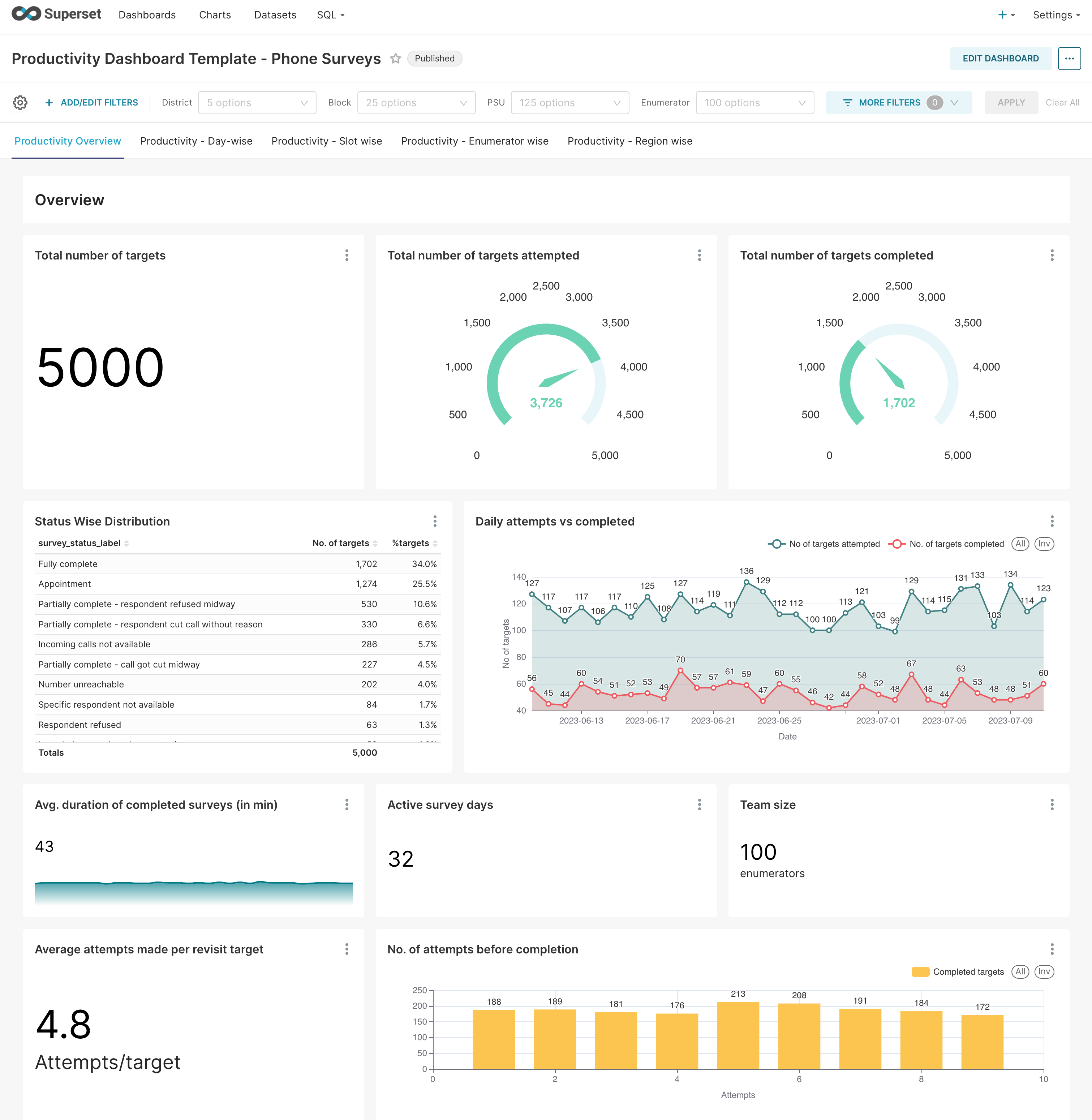Click Edit Dashboard button

coord(1000,59)
